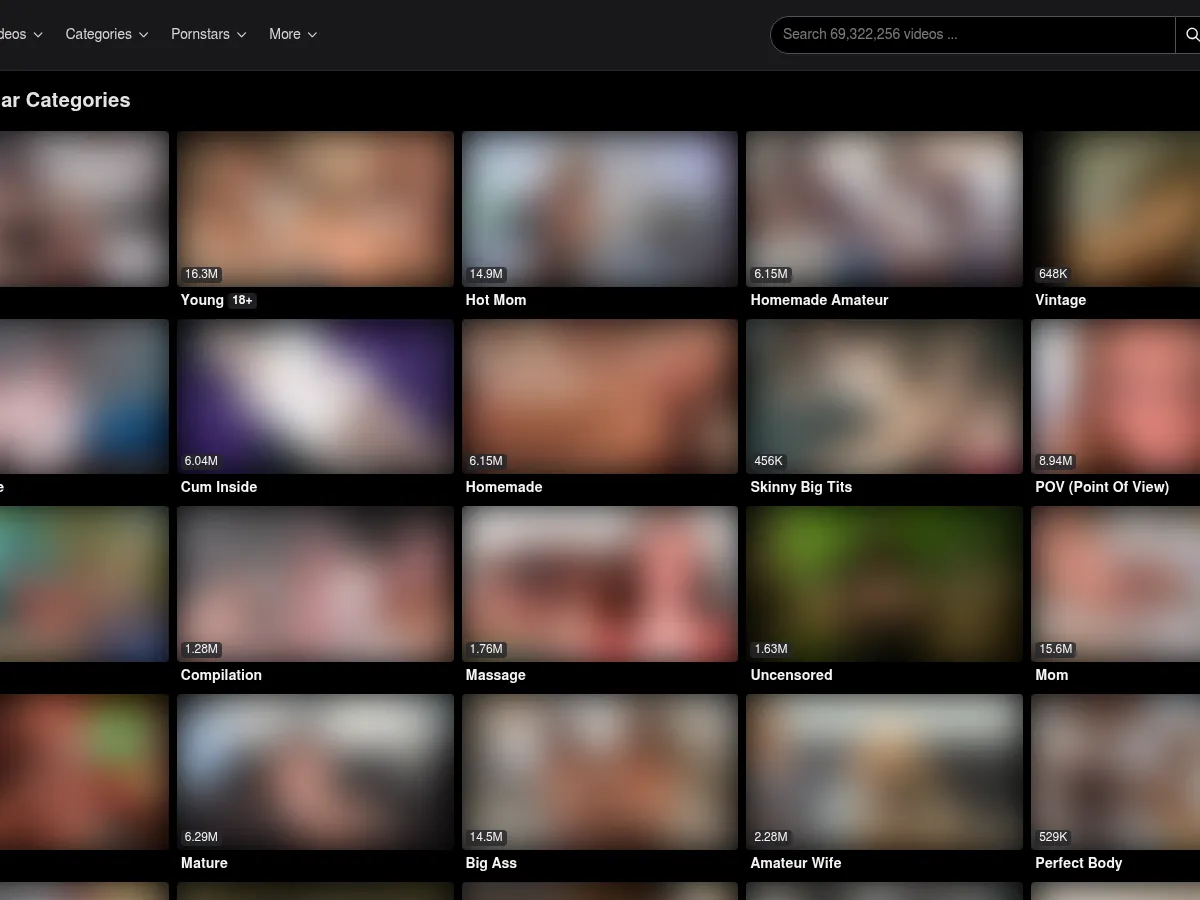Click the Massage category label
Image resolution: width=1200 pixels, height=900 pixels.
(x=495, y=675)
